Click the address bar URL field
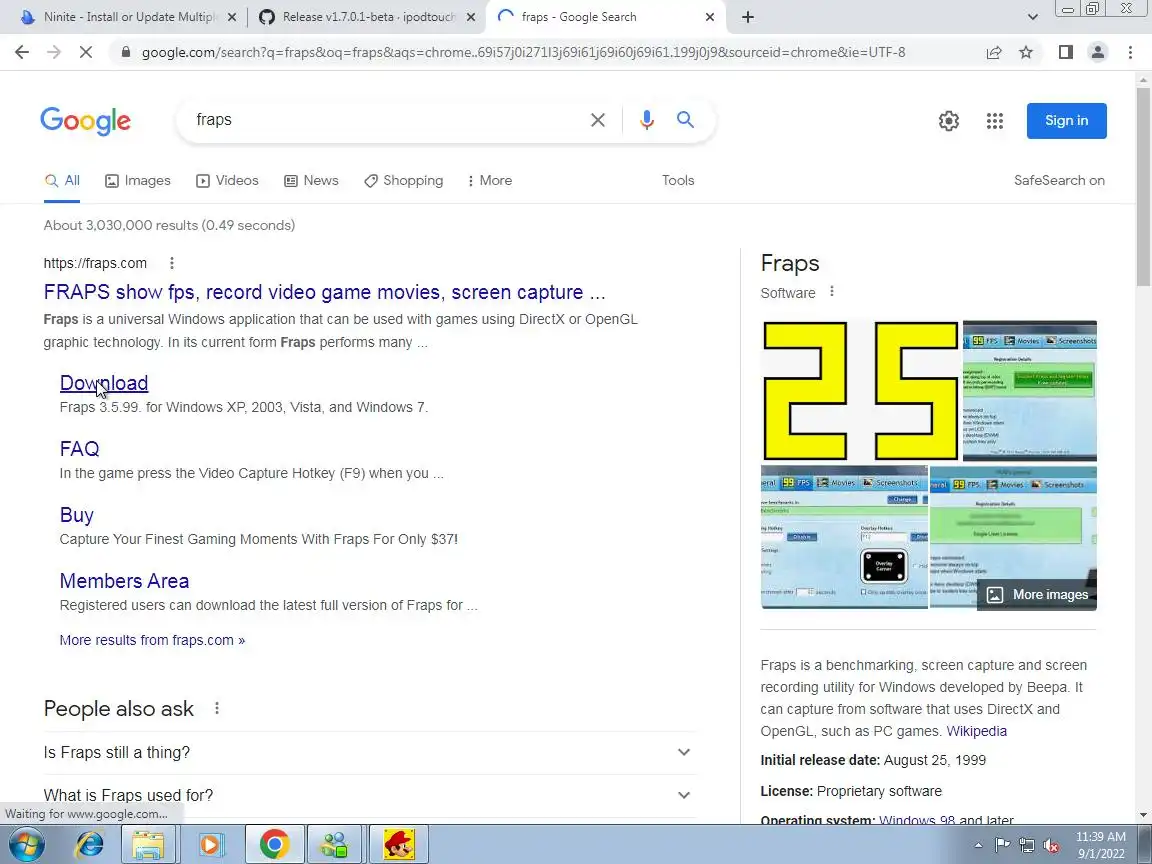This screenshot has height=864, width=1152. coord(523,52)
